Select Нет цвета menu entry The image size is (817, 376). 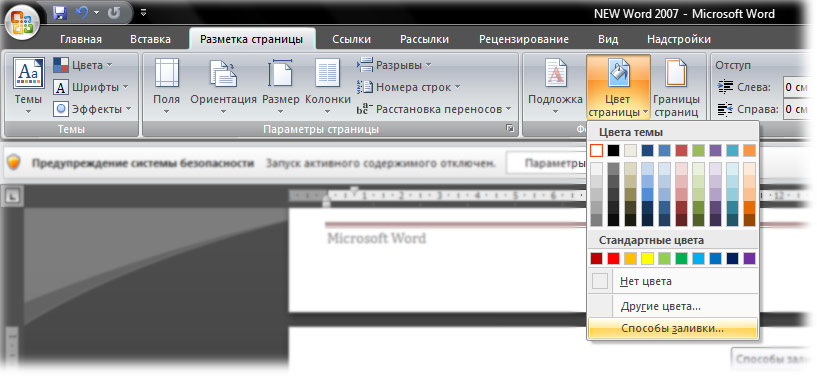point(673,282)
